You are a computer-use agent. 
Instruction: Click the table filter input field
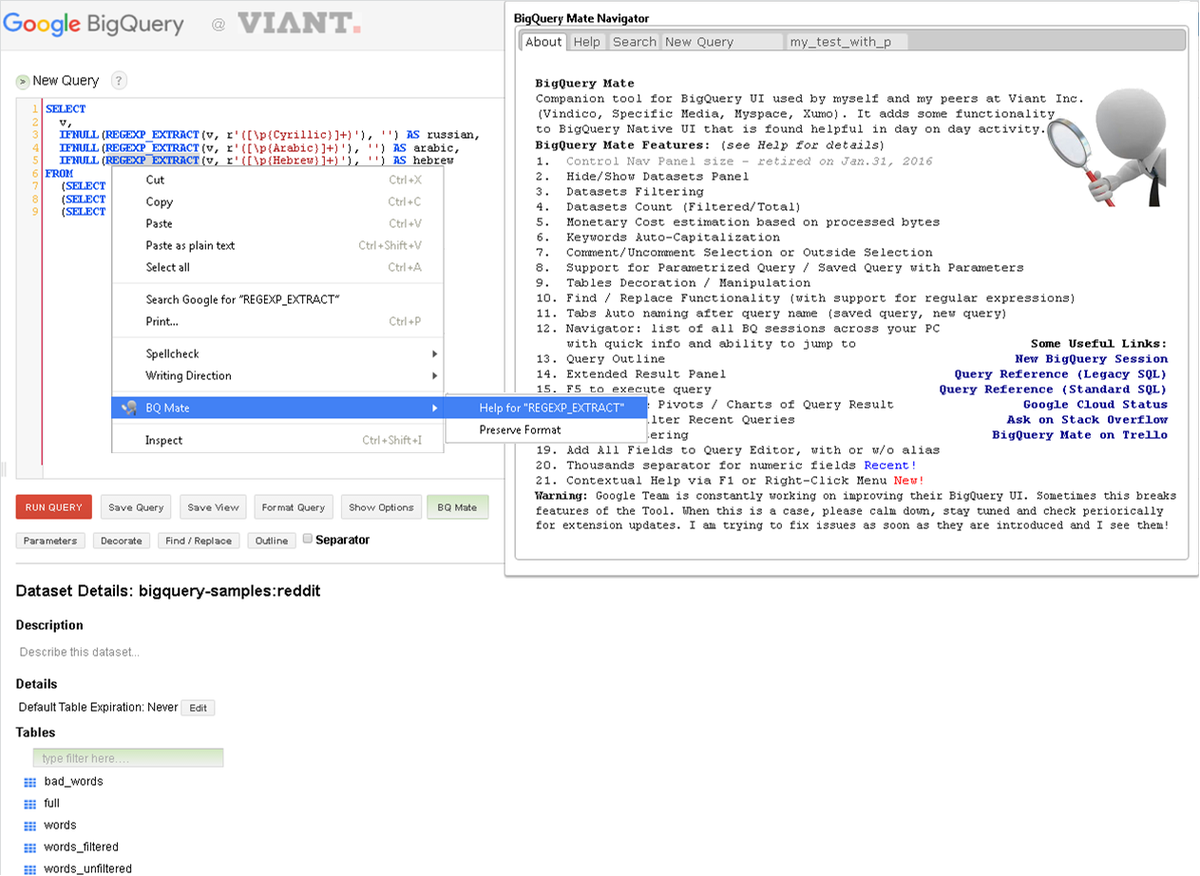click(128, 758)
